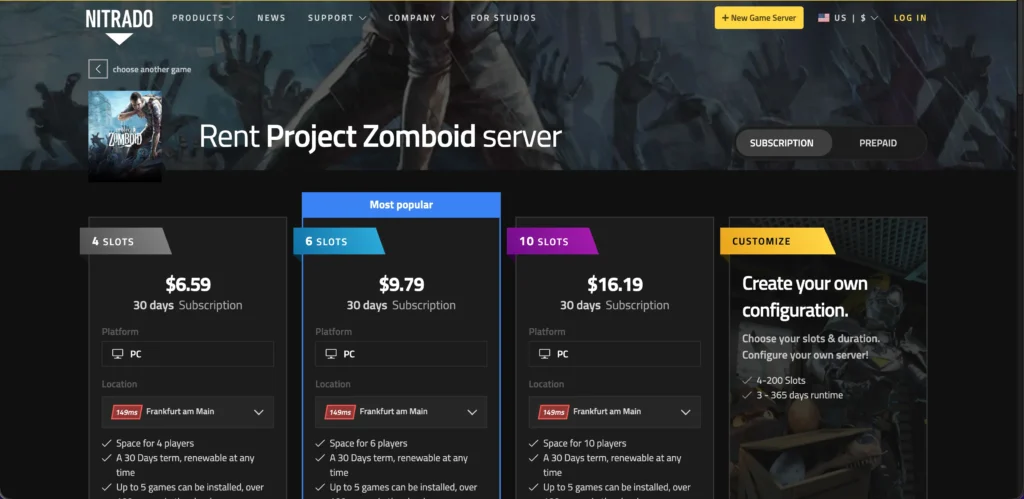
Task: Click the PC platform field in 6 Slots card
Action: (401, 354)
